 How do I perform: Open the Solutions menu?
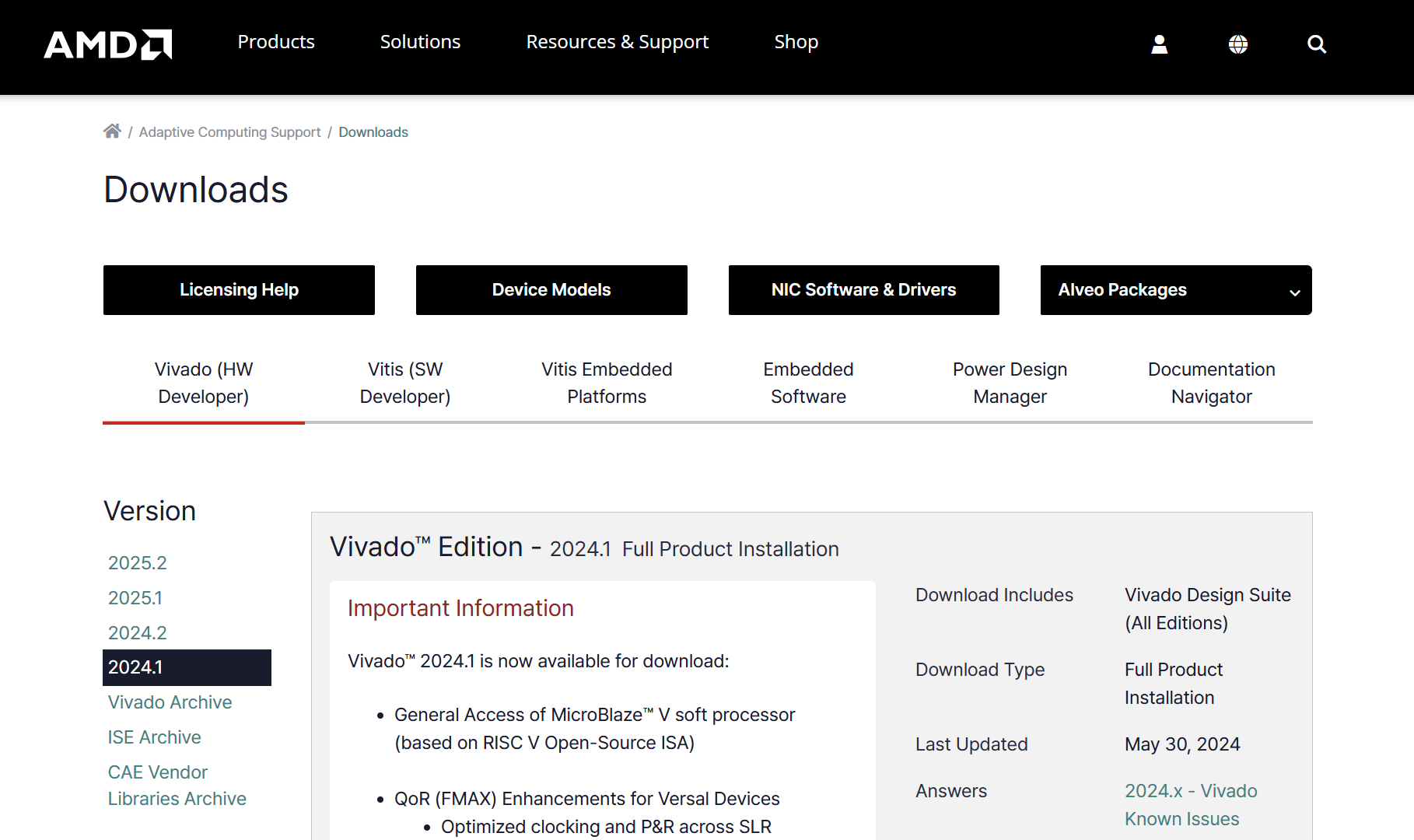pyautogui.click(x=420, y=42)
